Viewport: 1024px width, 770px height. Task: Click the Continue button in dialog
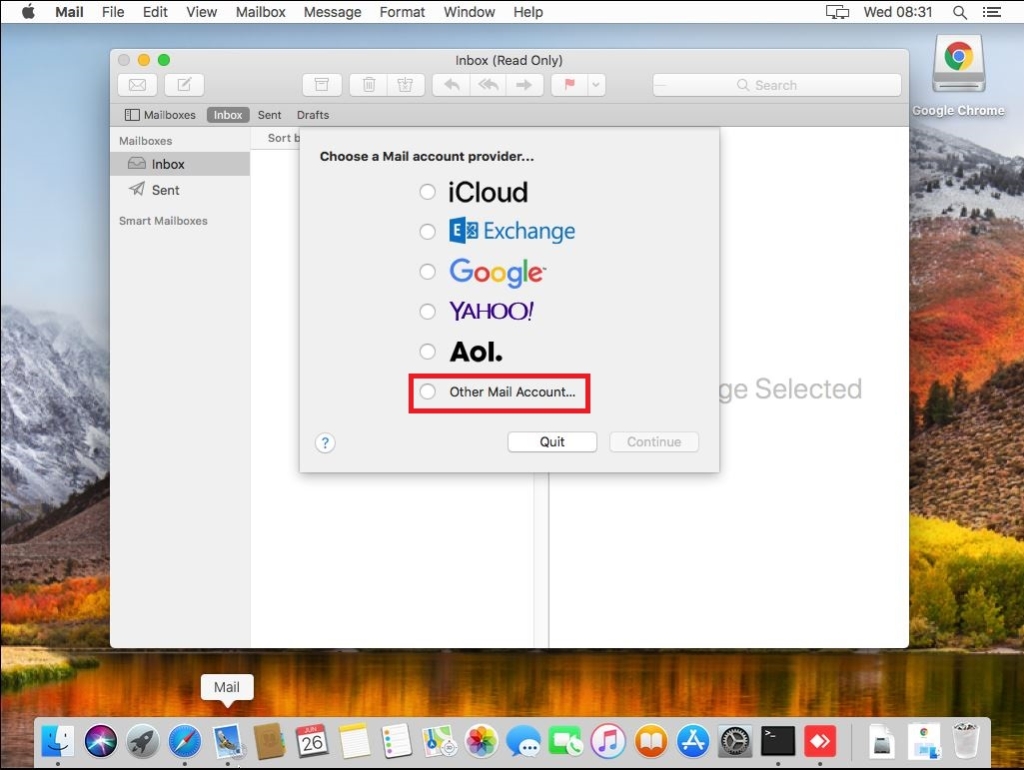[x=654, y=442]
